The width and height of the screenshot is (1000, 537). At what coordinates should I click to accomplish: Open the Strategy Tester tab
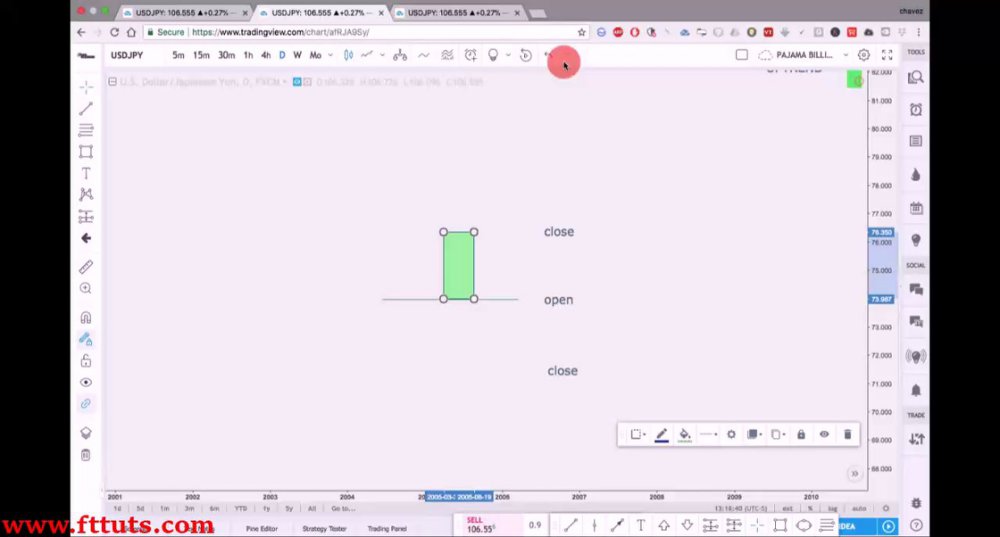click(324, 529)
